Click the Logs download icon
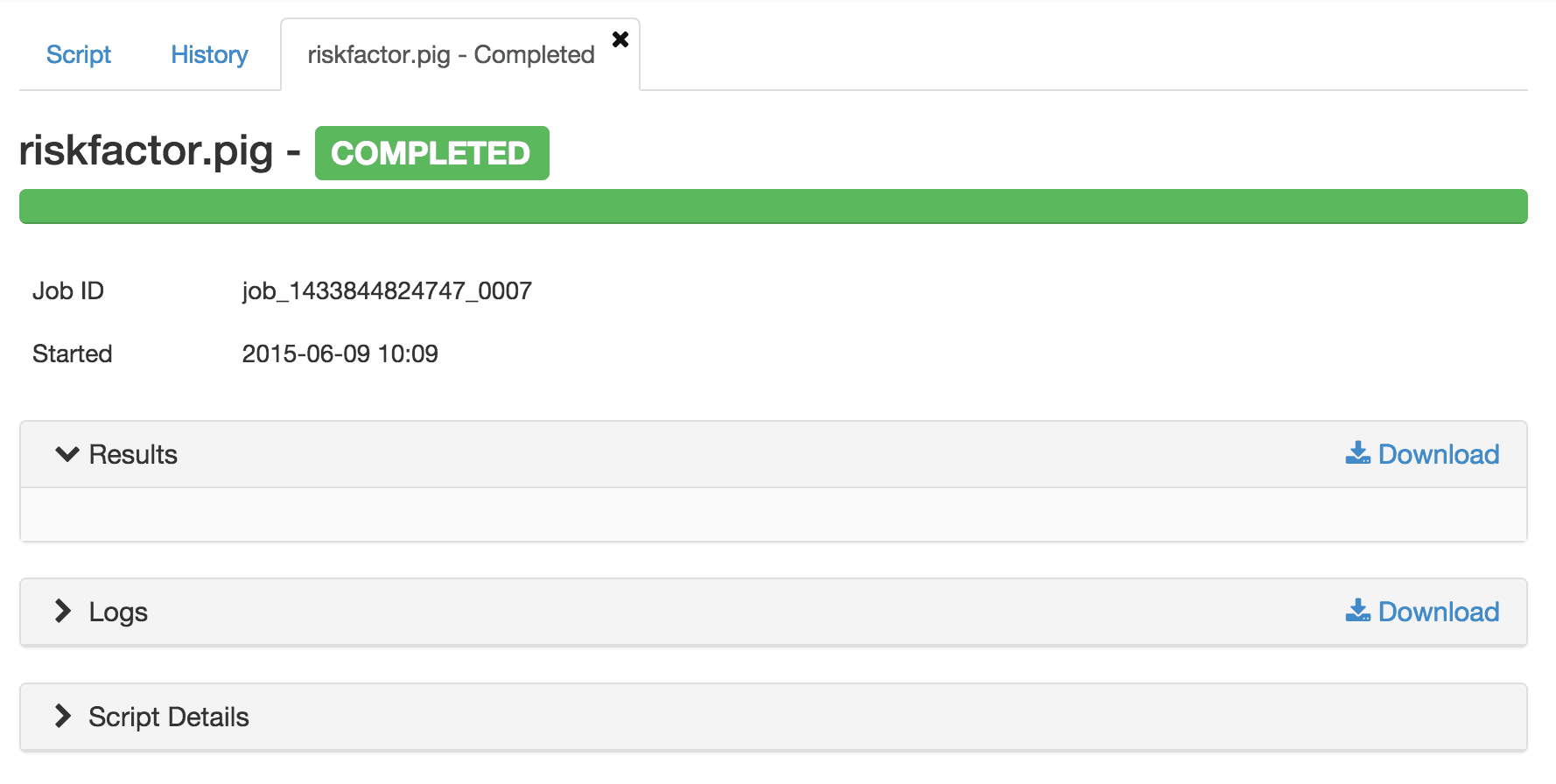 tap(1357, 611)
